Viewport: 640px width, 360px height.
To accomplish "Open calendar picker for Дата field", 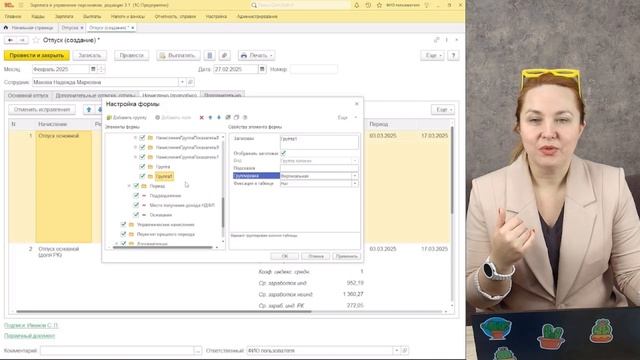I will [262, 69].
